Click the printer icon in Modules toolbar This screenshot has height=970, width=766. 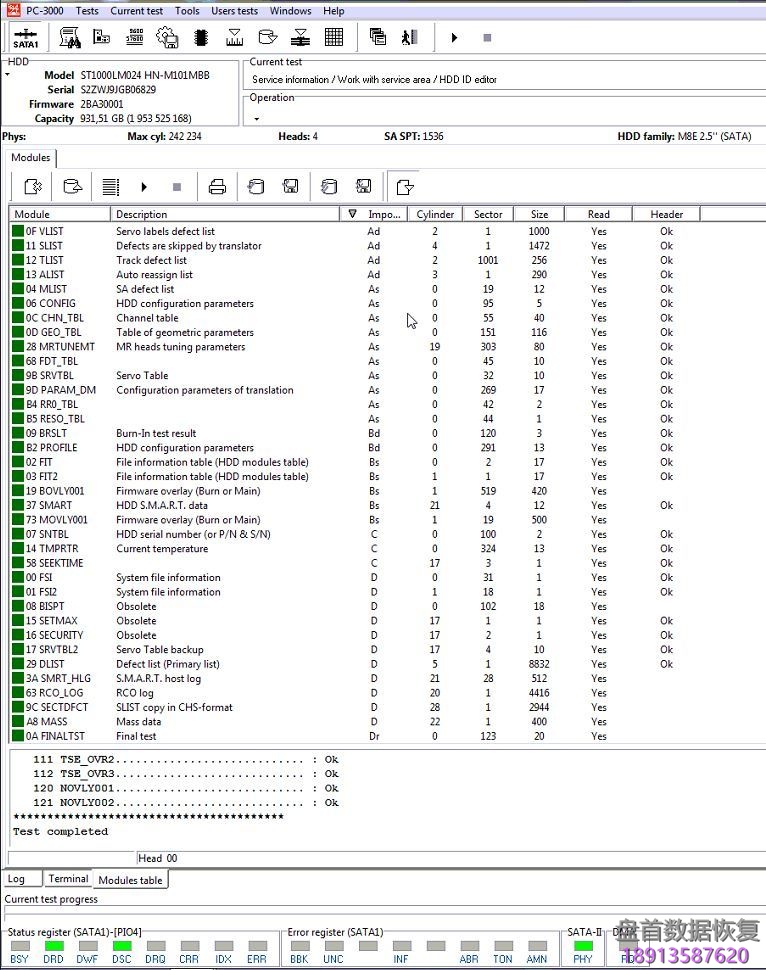coord(217,186)
